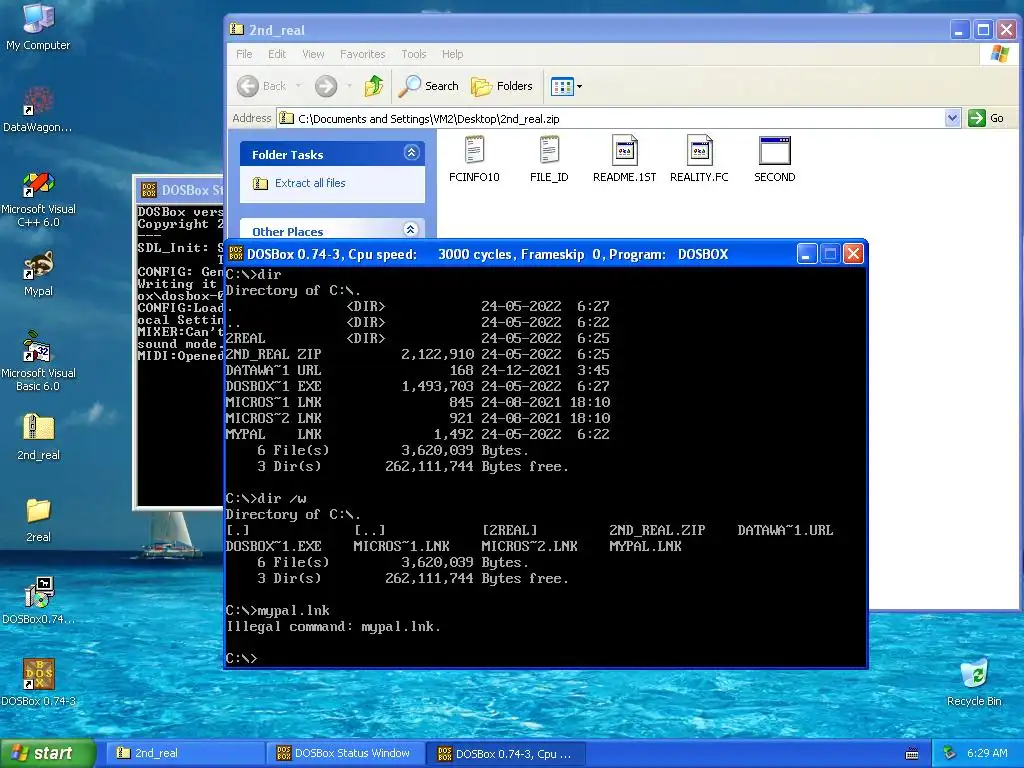Open the Views dropdown in Explorer toolbar

click(x=566, y=86)
